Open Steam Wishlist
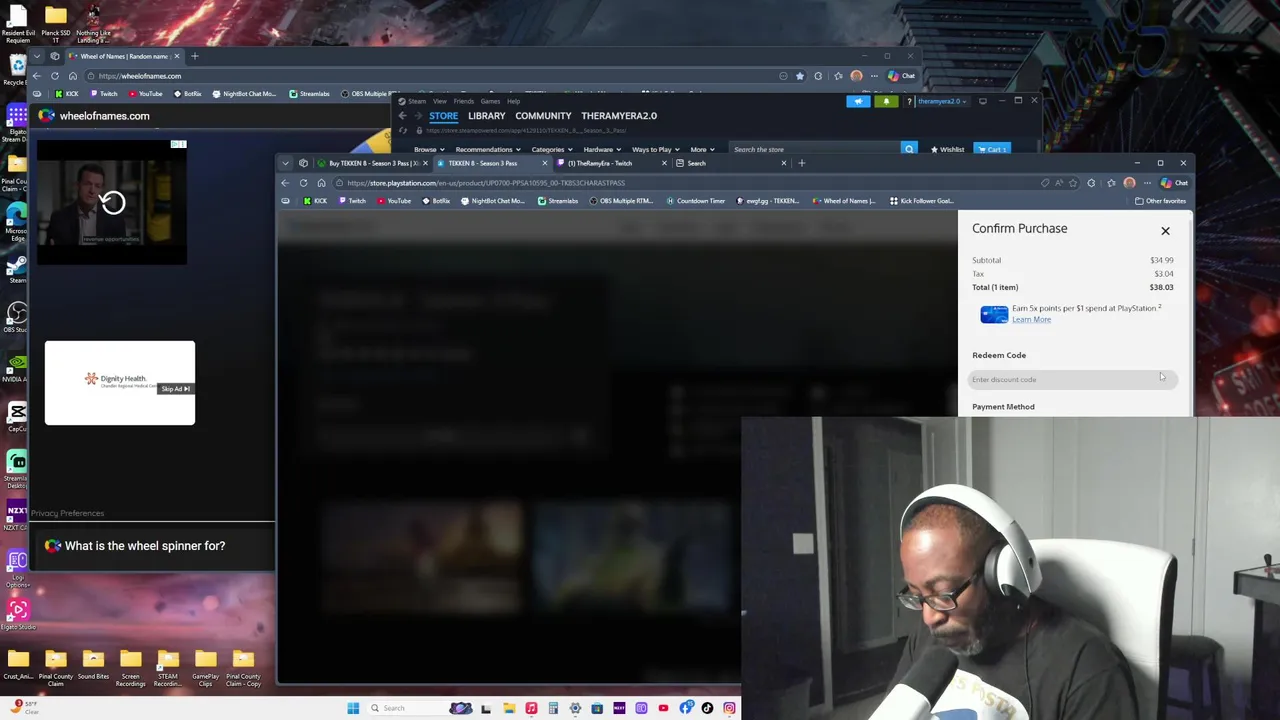 click(947, 150)
